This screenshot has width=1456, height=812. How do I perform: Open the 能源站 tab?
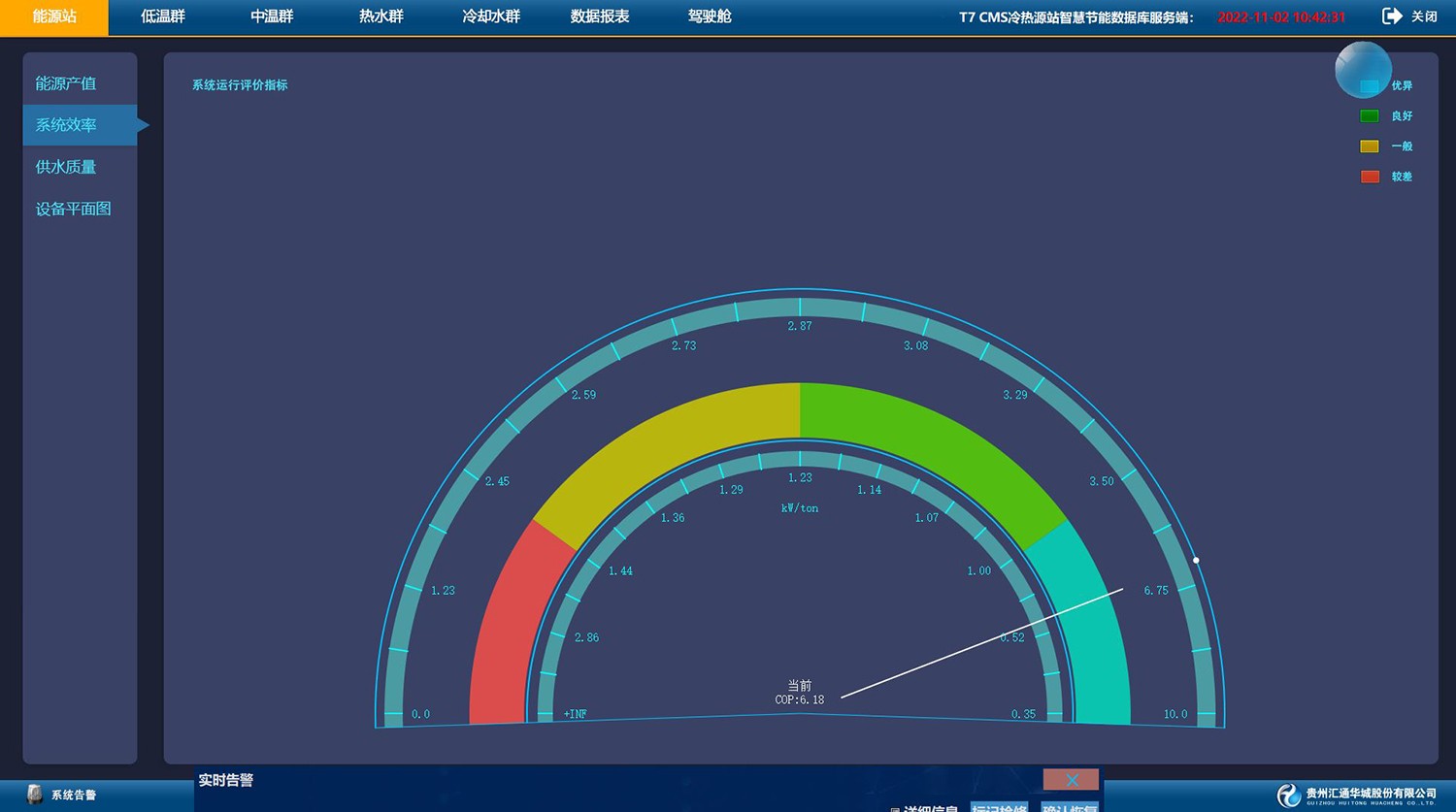pyautogui.click(x=54, y=16)
